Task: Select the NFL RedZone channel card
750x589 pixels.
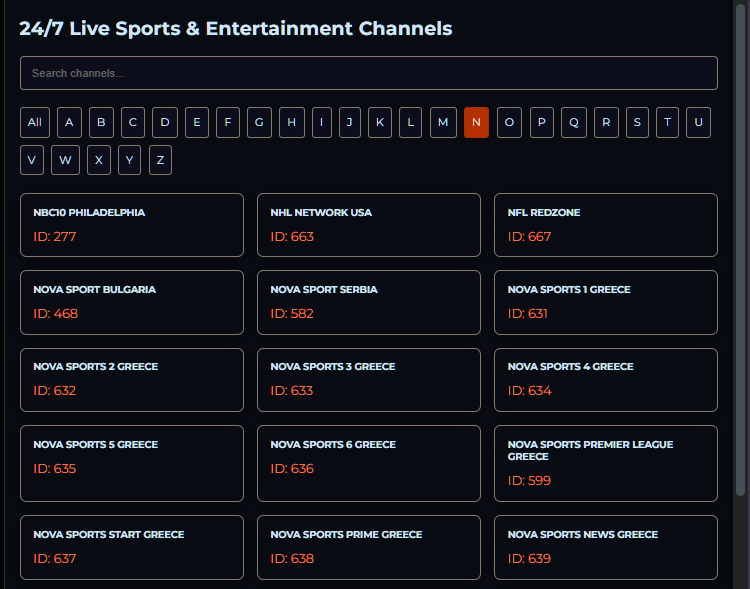Action: pos(605,225)
